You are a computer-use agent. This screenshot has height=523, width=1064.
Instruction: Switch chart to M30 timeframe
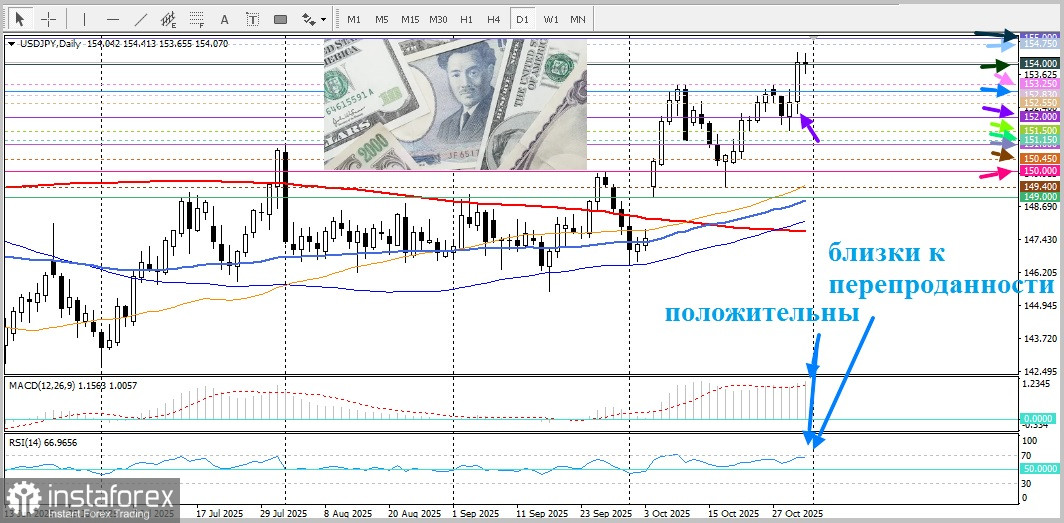tap(438, 19)
